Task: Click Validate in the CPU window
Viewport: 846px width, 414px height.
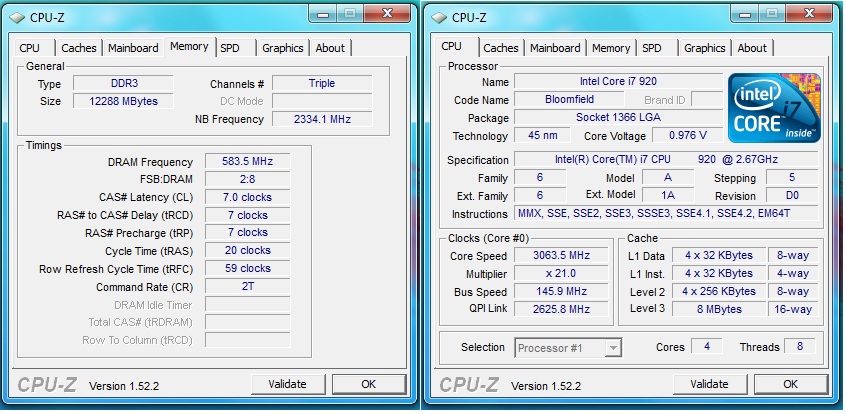Action: coord(710,384)
